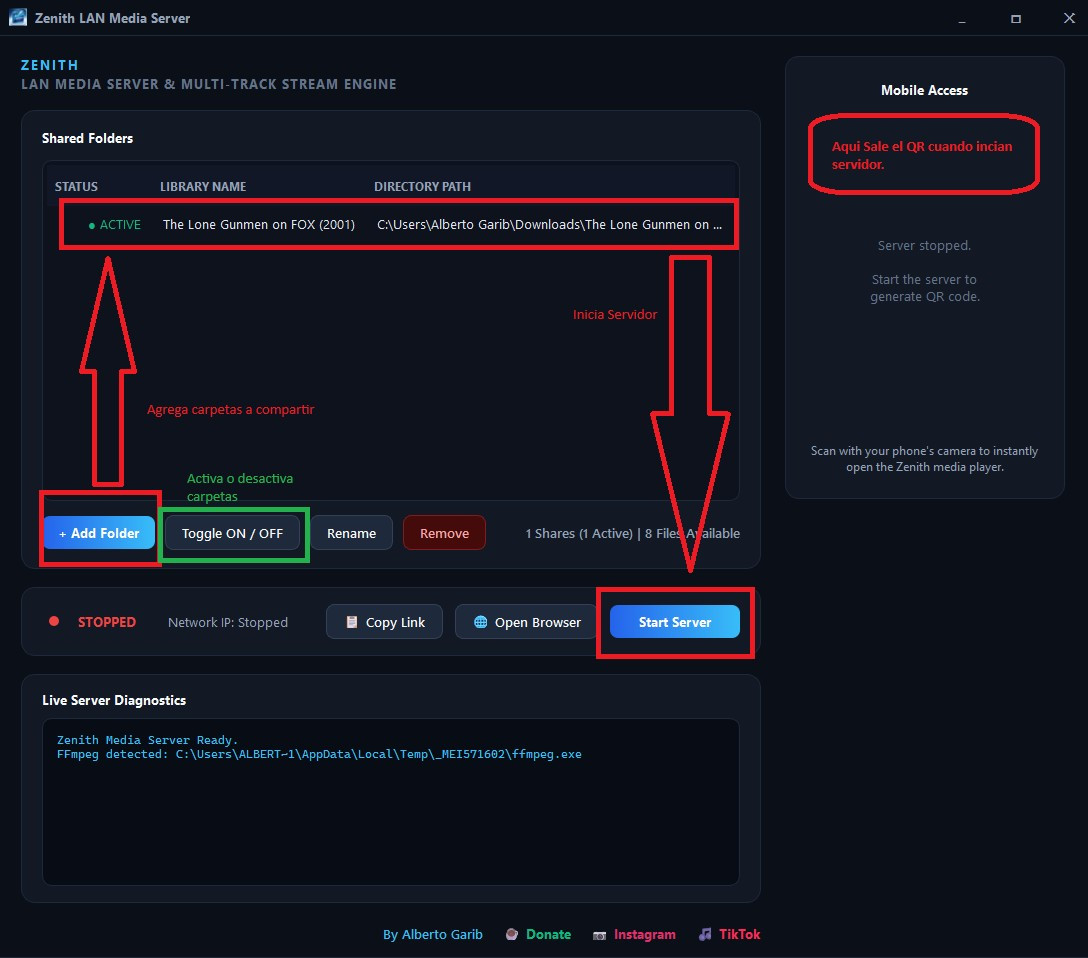Screen dimensions: 1088x958
Task: Click the LIBRARY NAME column header
Action: [x=203, y=187]
